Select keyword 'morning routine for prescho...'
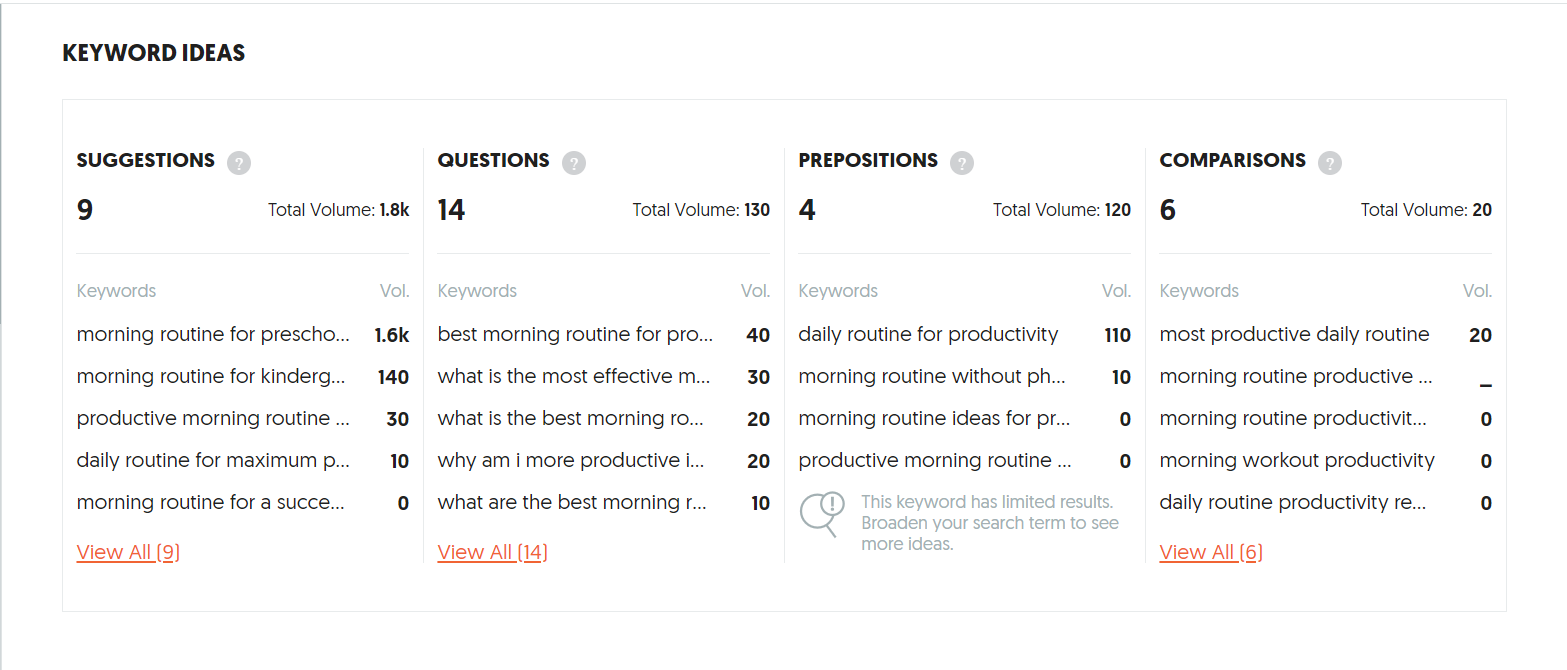The image size is (1567, 670). pos(213,335)
